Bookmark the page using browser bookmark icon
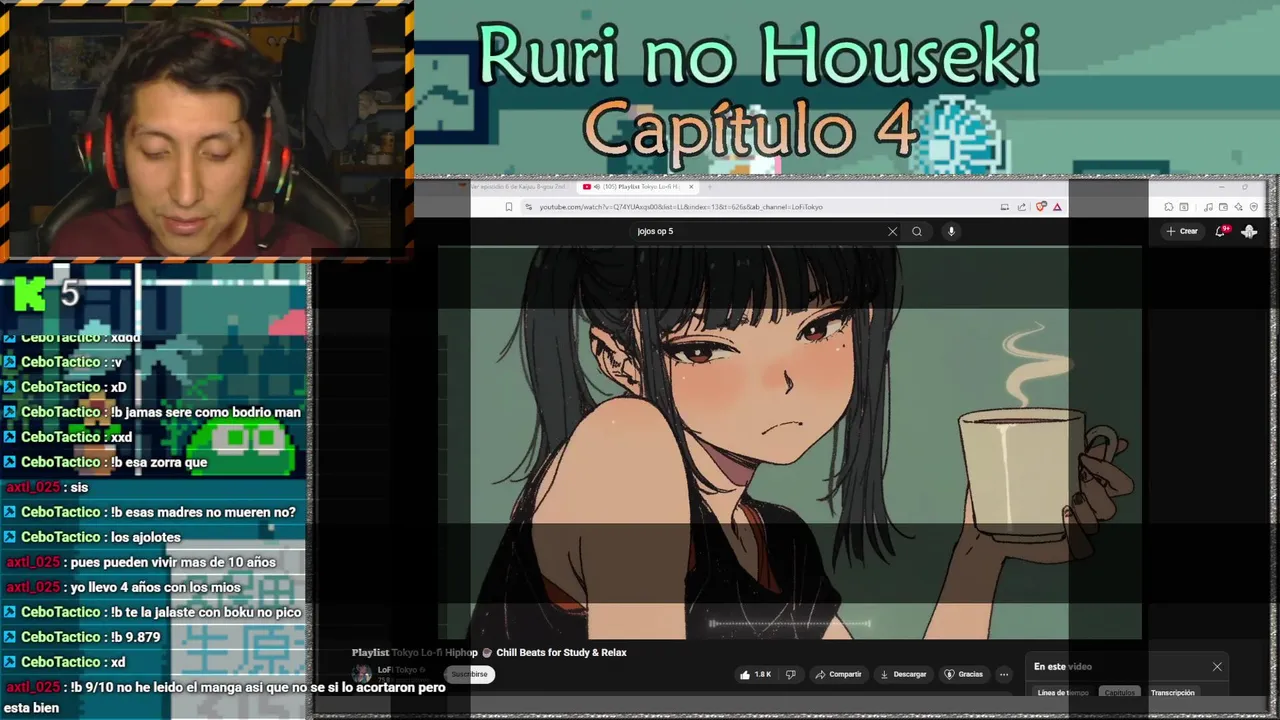Viewport: 1280px width, 720px height. coord(509,207)
